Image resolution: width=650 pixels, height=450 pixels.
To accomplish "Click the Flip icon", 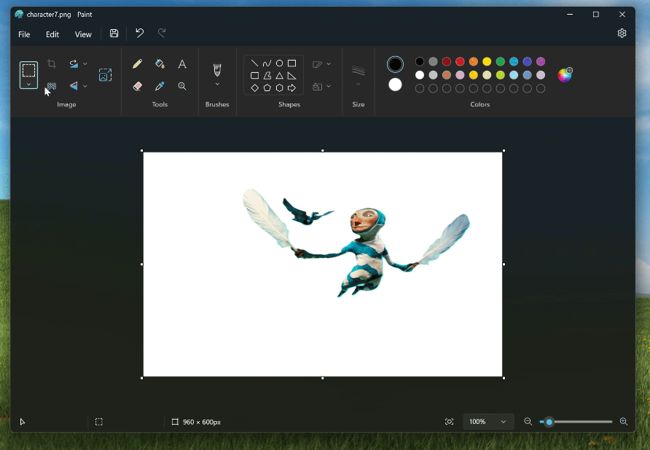I will click(x=74, y=86).
